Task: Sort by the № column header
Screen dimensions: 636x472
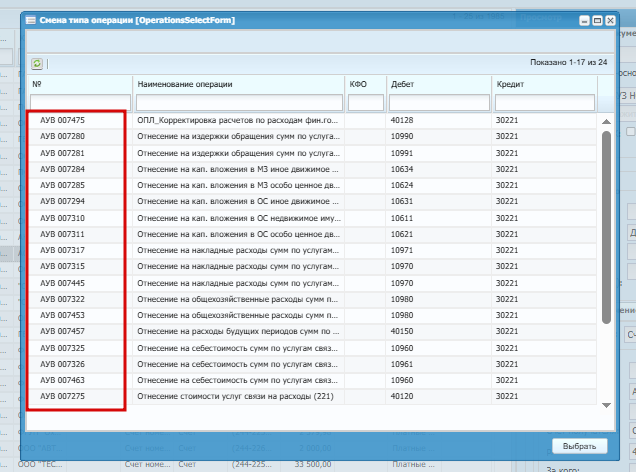Action: coord(80,84)
